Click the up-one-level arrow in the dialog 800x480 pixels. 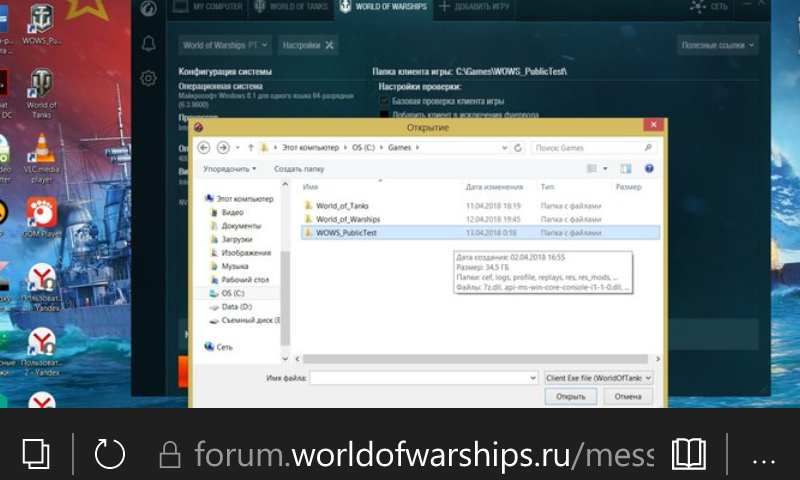(251, 147)
